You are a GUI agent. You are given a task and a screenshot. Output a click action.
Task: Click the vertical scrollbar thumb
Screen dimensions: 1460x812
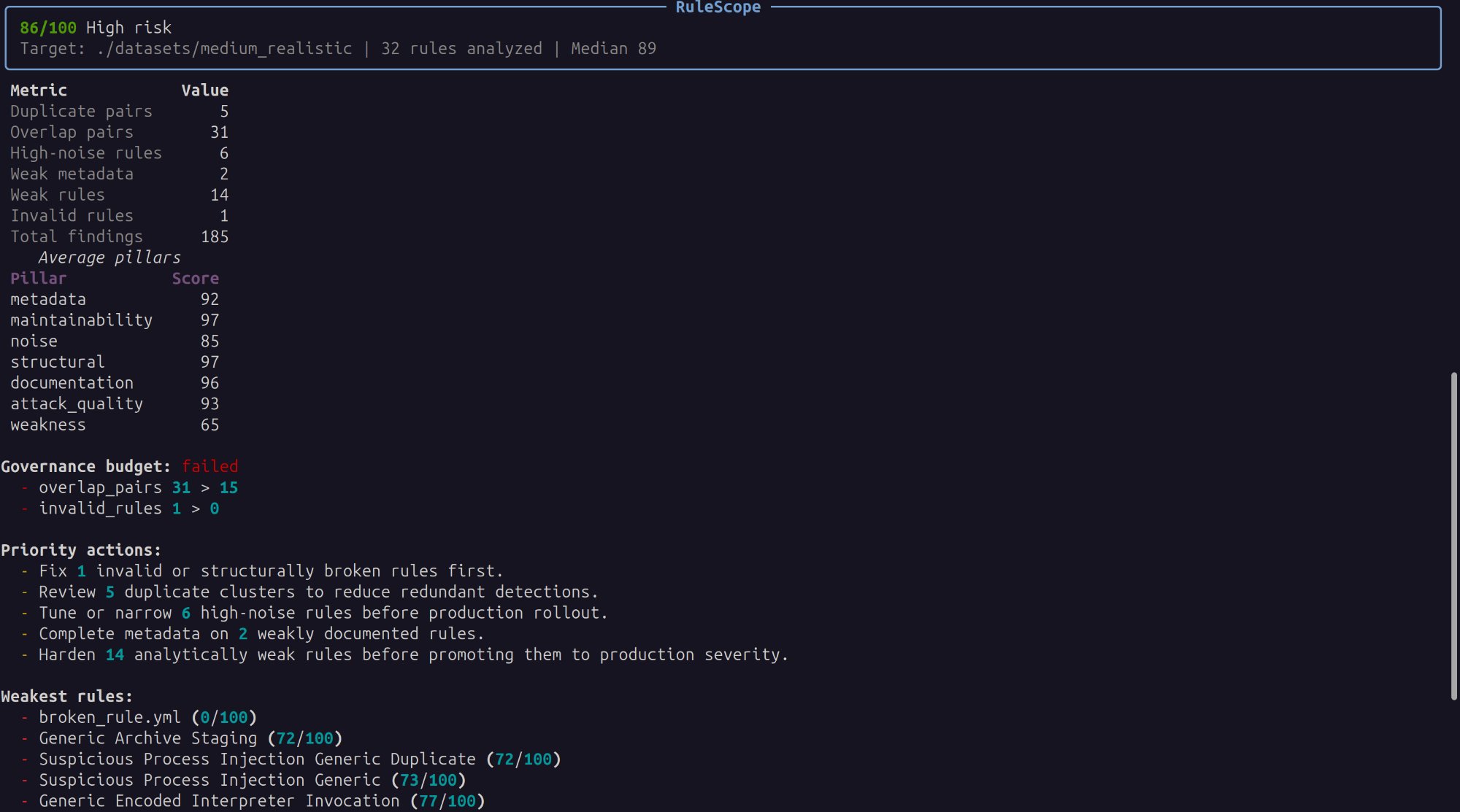(1453, 536)
